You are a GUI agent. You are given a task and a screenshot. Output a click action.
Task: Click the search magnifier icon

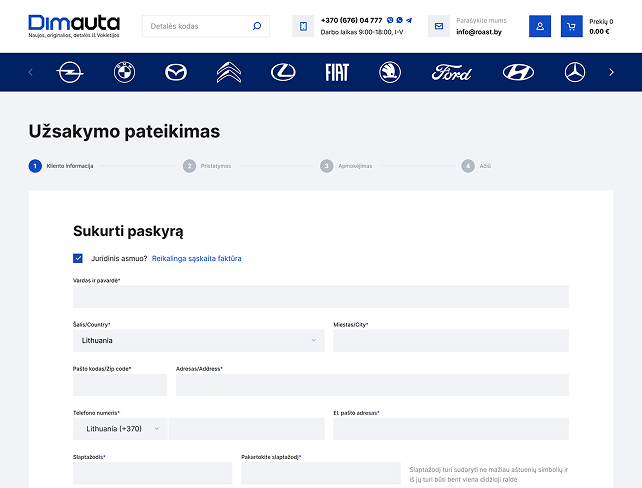[x=257, y=26]
